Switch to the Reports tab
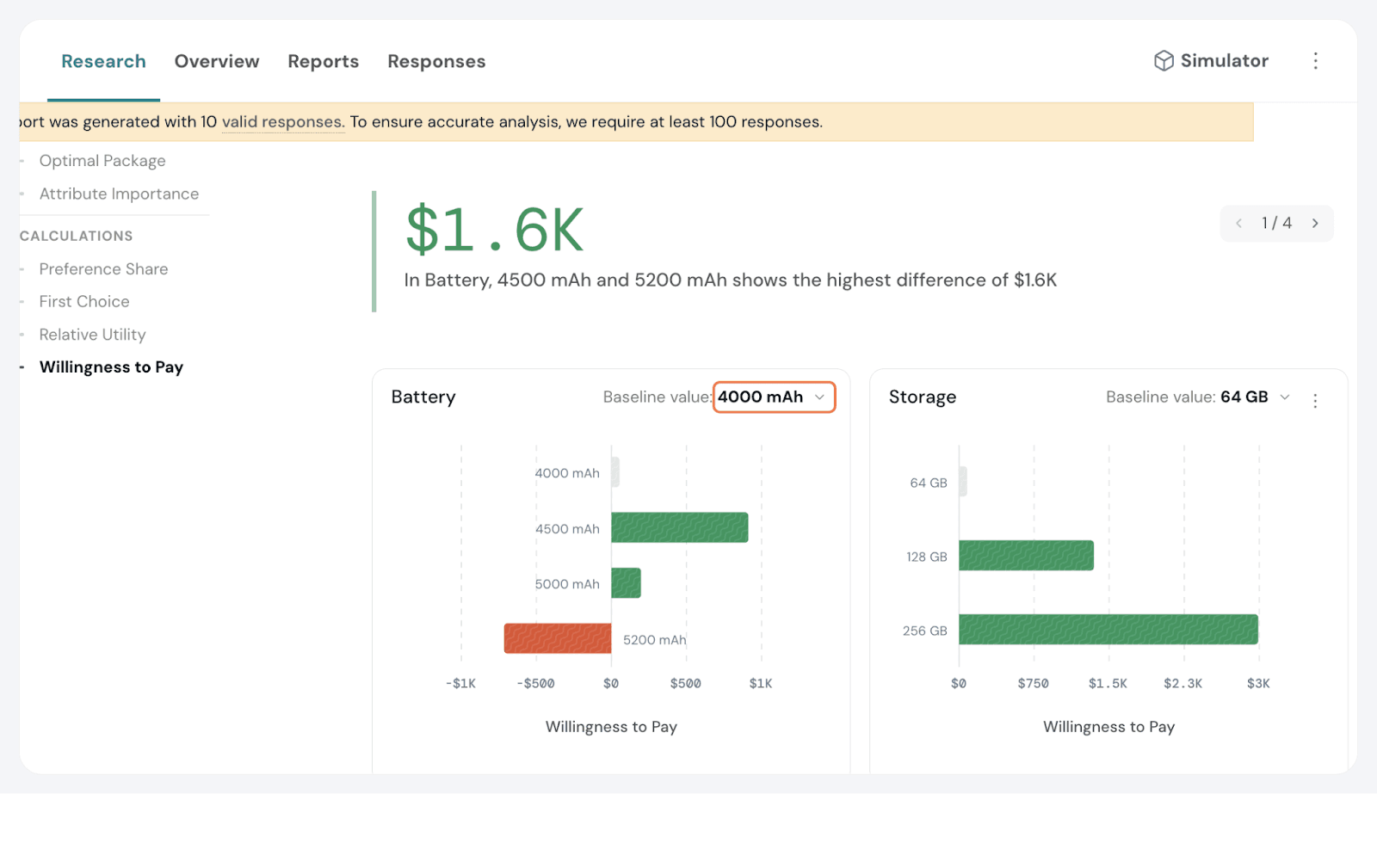The width and height of the screenshot is (1377, 868). coord(323,62)
